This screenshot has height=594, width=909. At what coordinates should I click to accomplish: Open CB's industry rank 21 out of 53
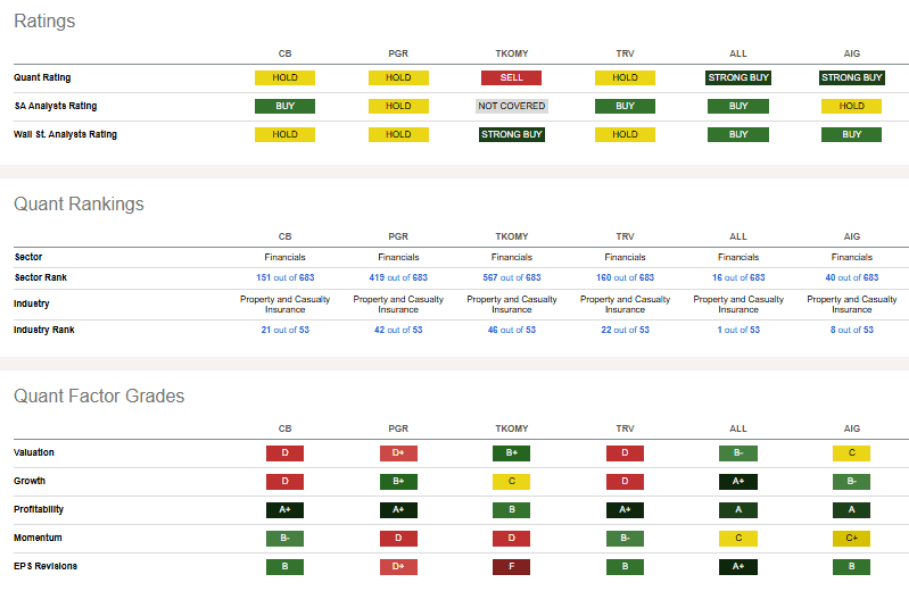point(285,330)
